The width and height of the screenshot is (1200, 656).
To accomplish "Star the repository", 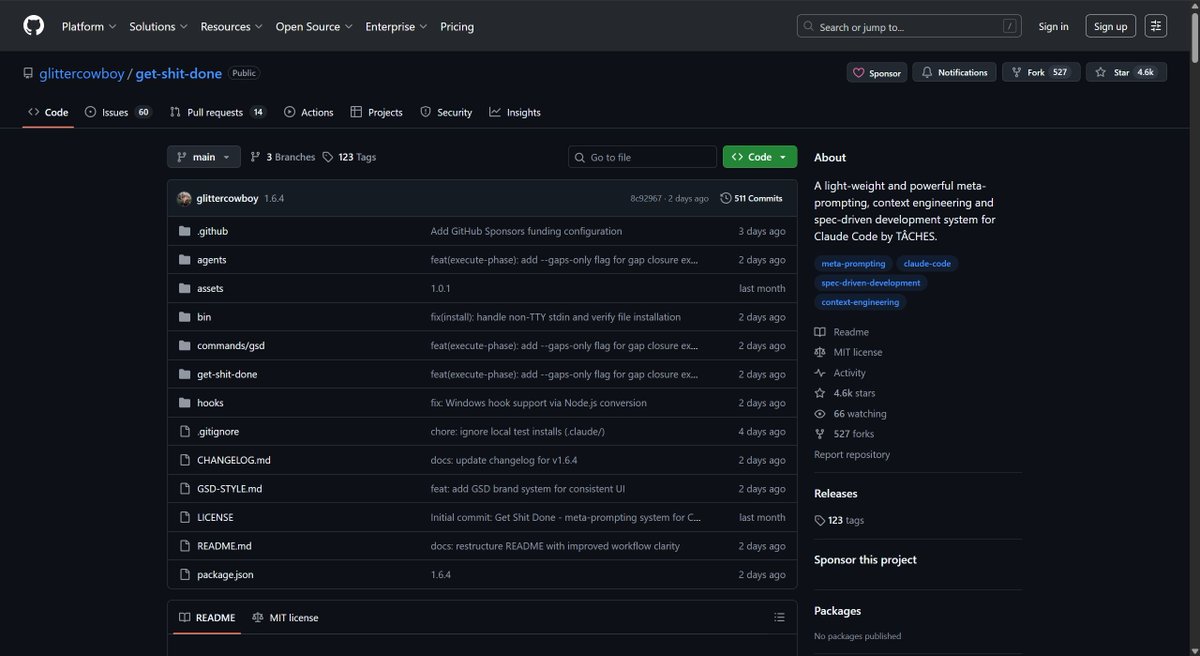I will click(1126, 73).
